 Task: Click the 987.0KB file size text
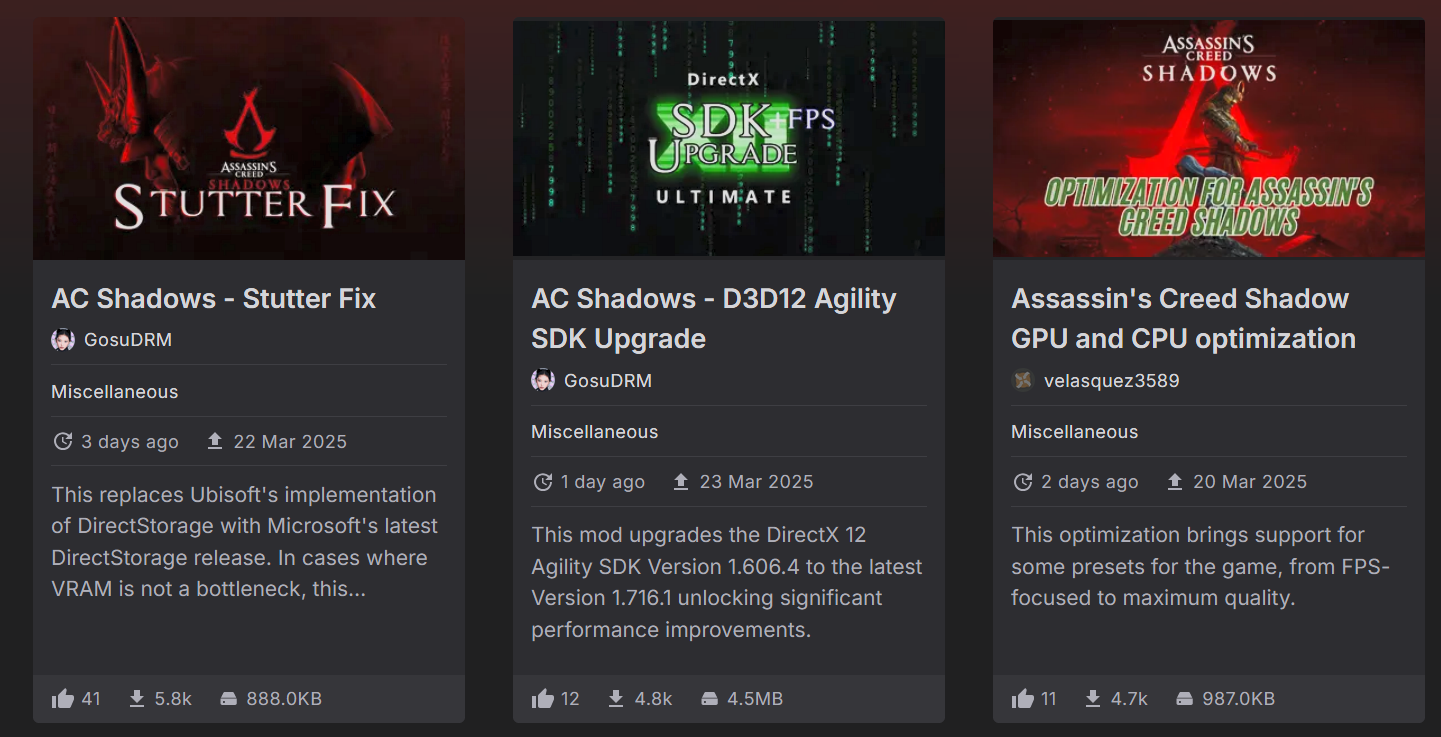click(x=1239, y=699)
